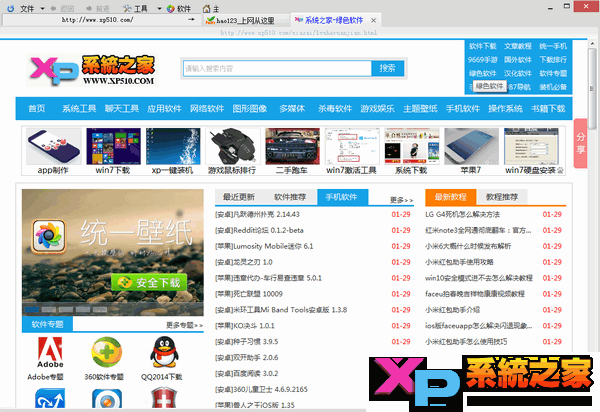Screen dimensions: 600x412
Task: Open the 凡跃德州扑克 2.14.43 entry
Action: pos(257,214)
